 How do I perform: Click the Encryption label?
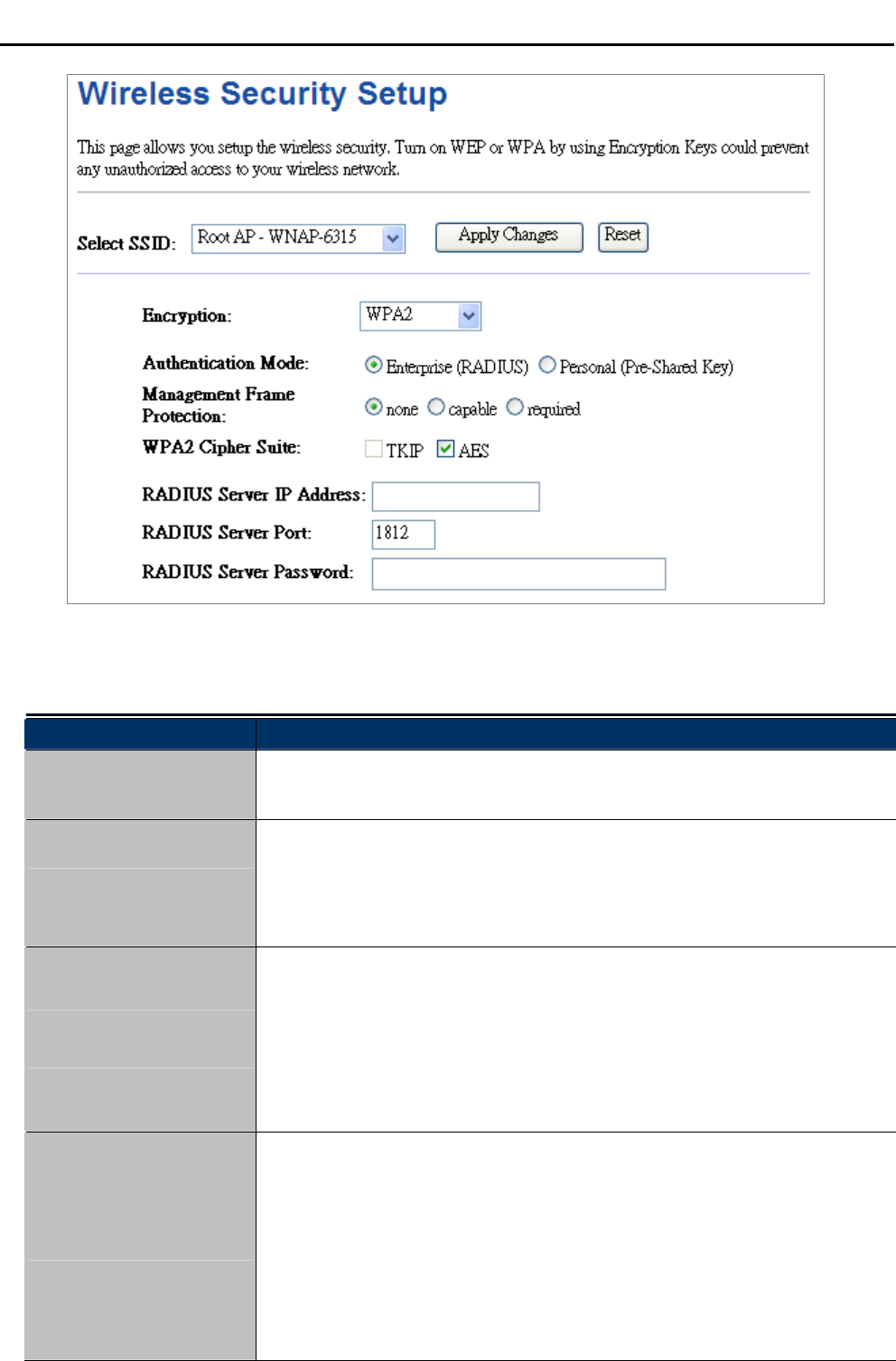(187, 316)
